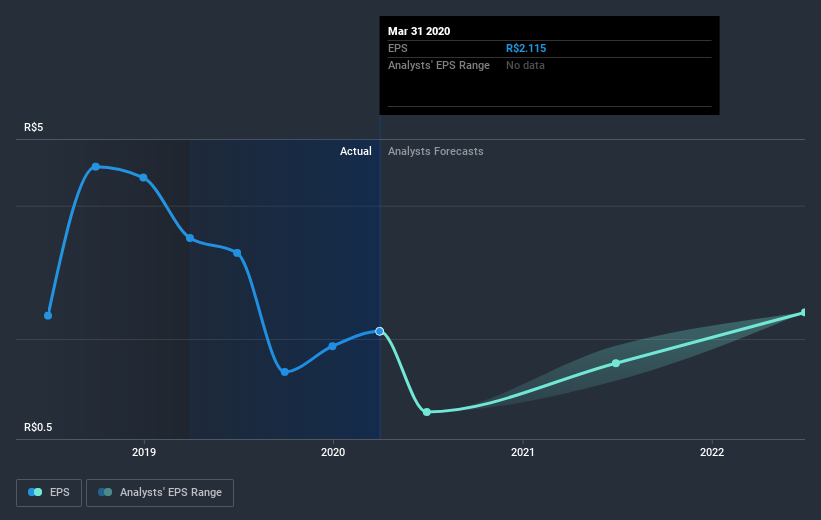The height and width of the screenshot is (520, 821).
Task: Click the Analysts' EPS Range legend color swatch
Action: point(105,492)
